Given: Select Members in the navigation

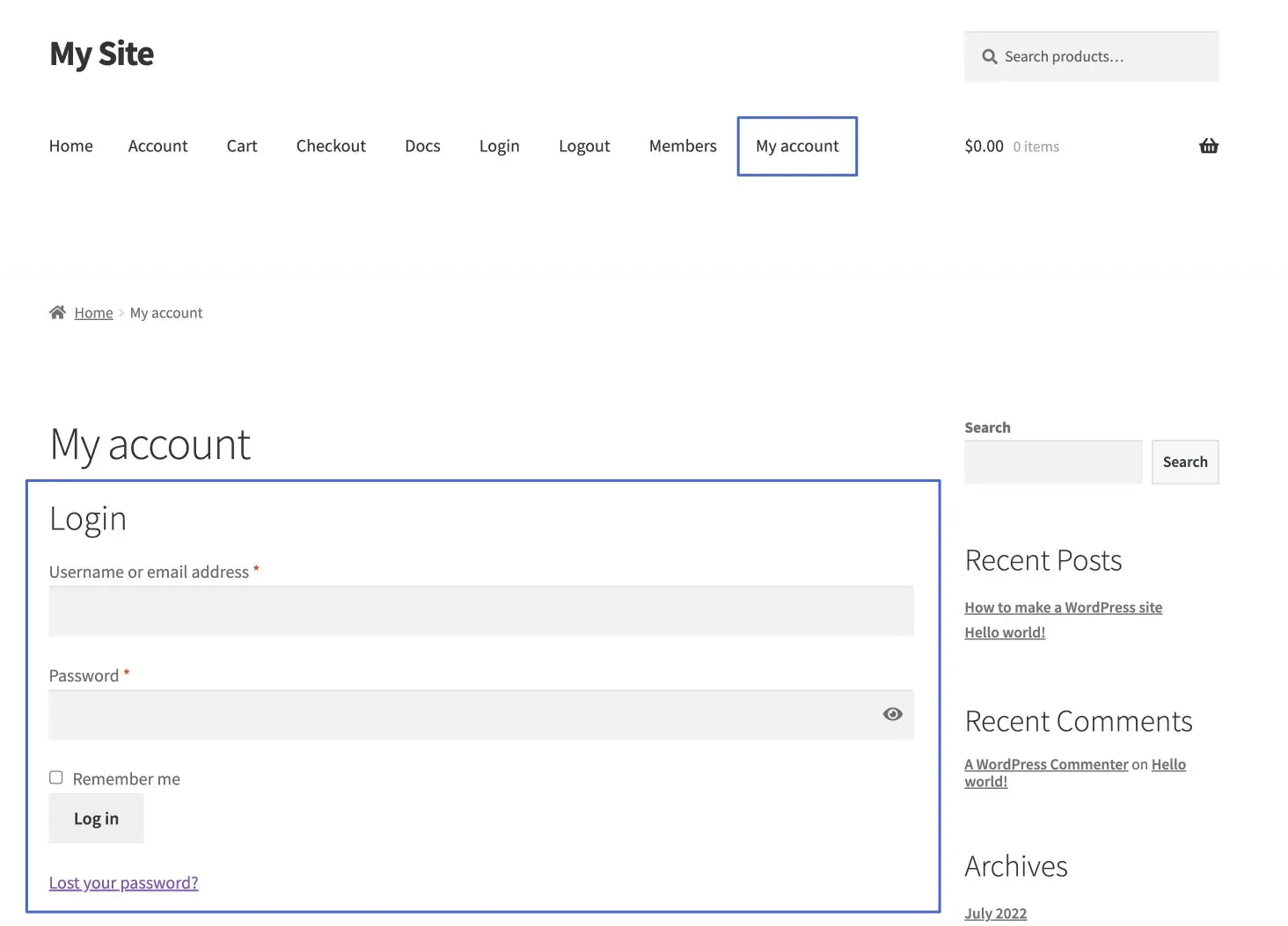Looking at the screenshot, I should click(x=683, y=146).
